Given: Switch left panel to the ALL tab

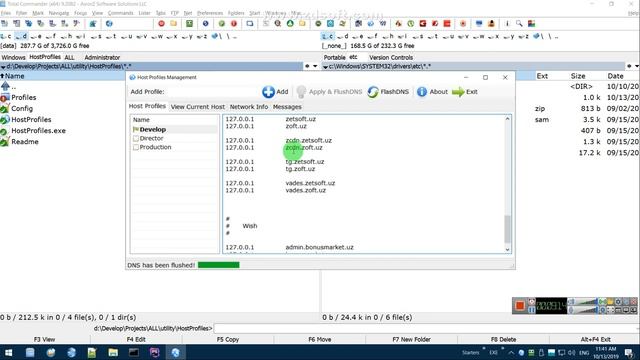Looking at the screenshot, I should [69, 58].
